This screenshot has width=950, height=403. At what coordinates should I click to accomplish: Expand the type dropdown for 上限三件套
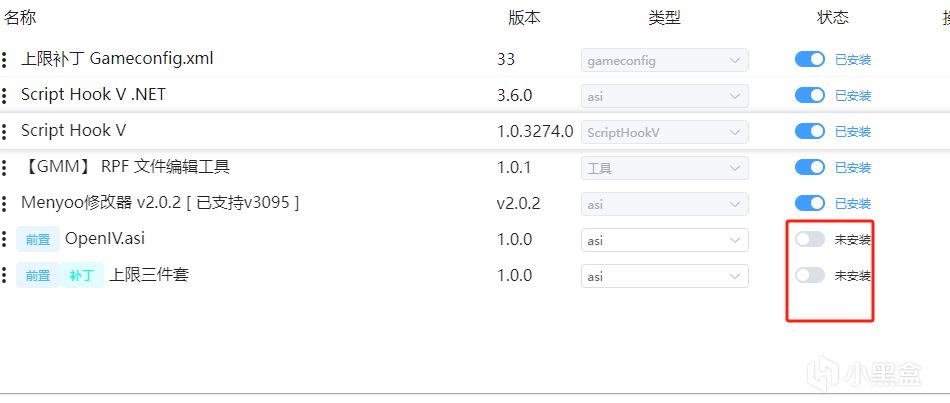[664, 276]
